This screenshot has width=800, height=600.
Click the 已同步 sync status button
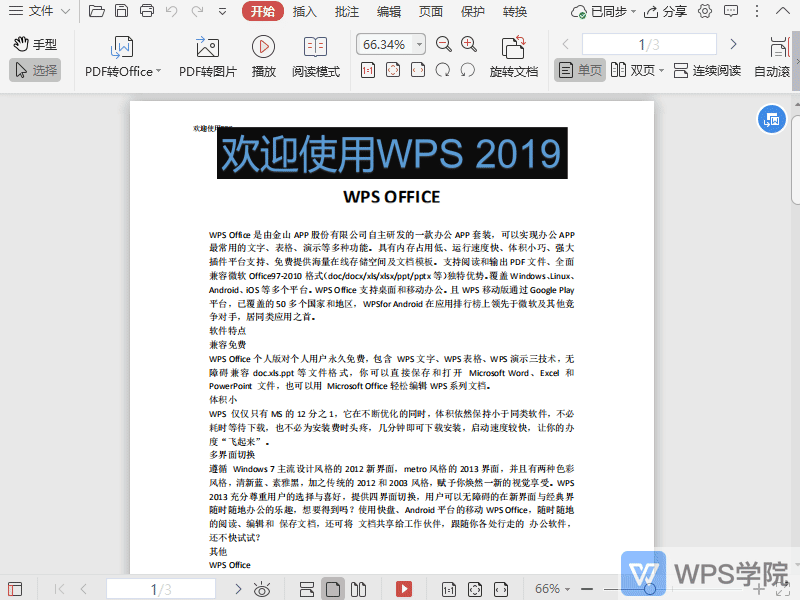603,11
